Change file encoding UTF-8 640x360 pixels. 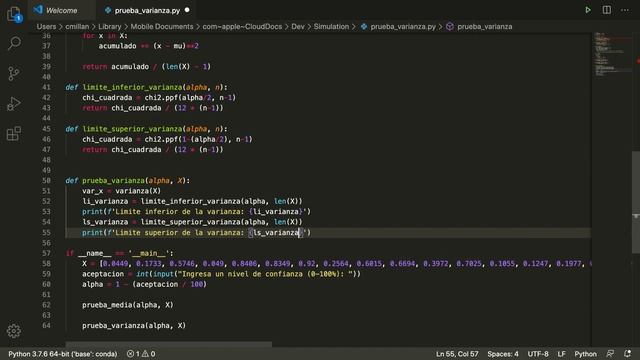[x=538, y=354]
